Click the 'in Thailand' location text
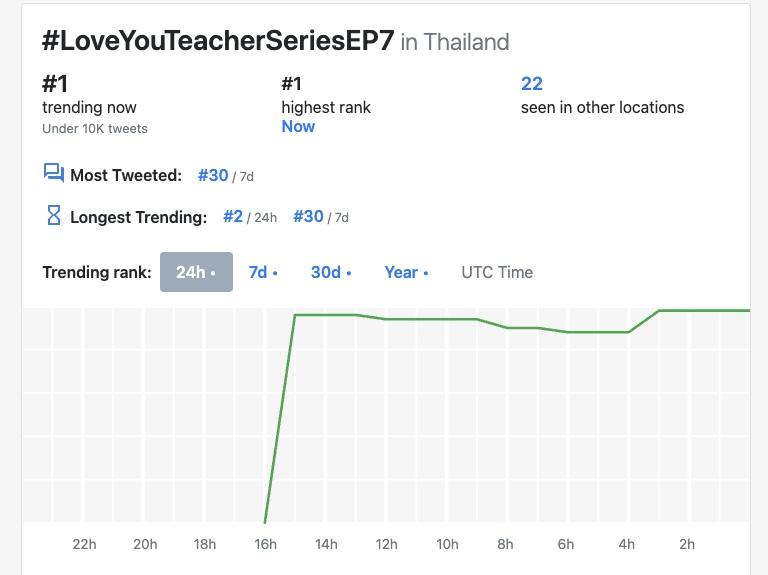Image resolution: width=768 pixels, height=575 pixels. [x=455, y=42]
